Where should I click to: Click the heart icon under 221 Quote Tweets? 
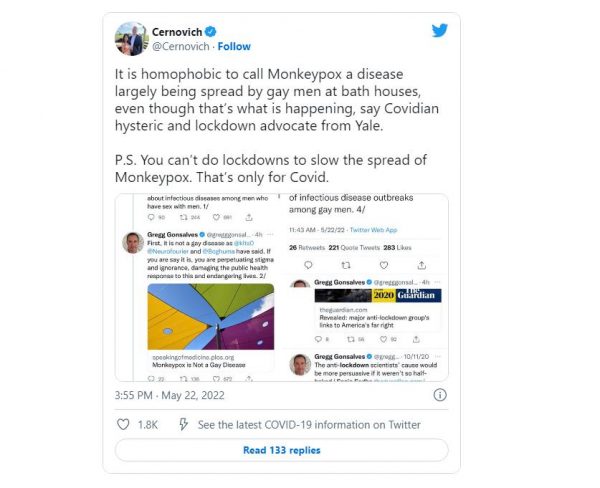pyautogui.click(x=384, y=265)
